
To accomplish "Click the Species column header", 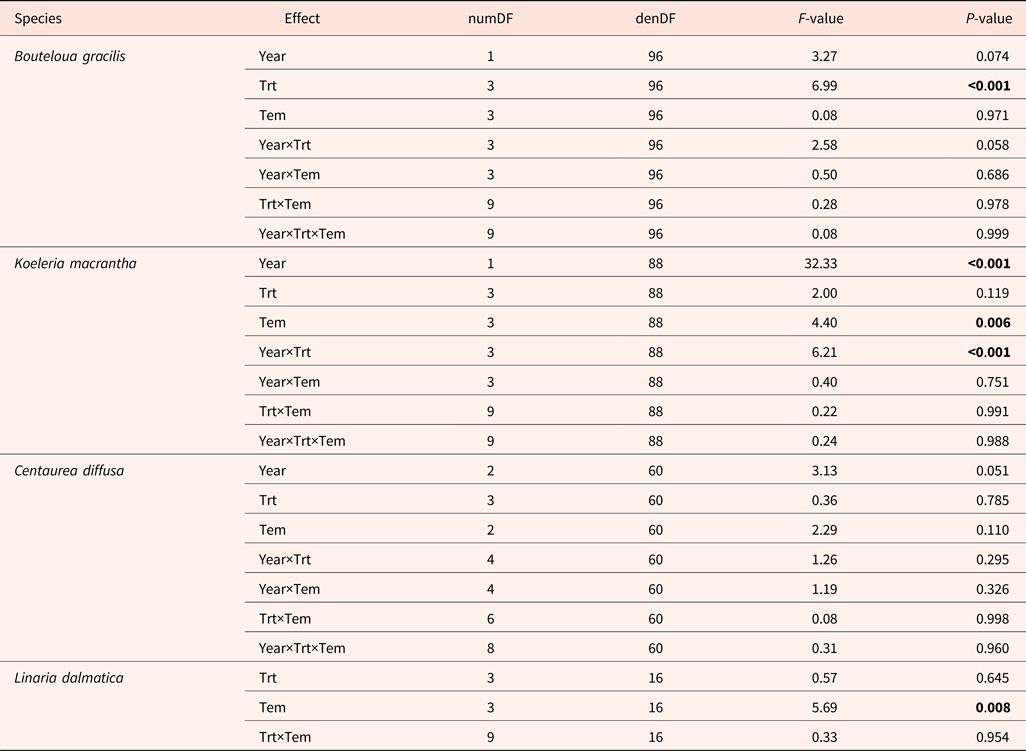I will coord(38,18).
